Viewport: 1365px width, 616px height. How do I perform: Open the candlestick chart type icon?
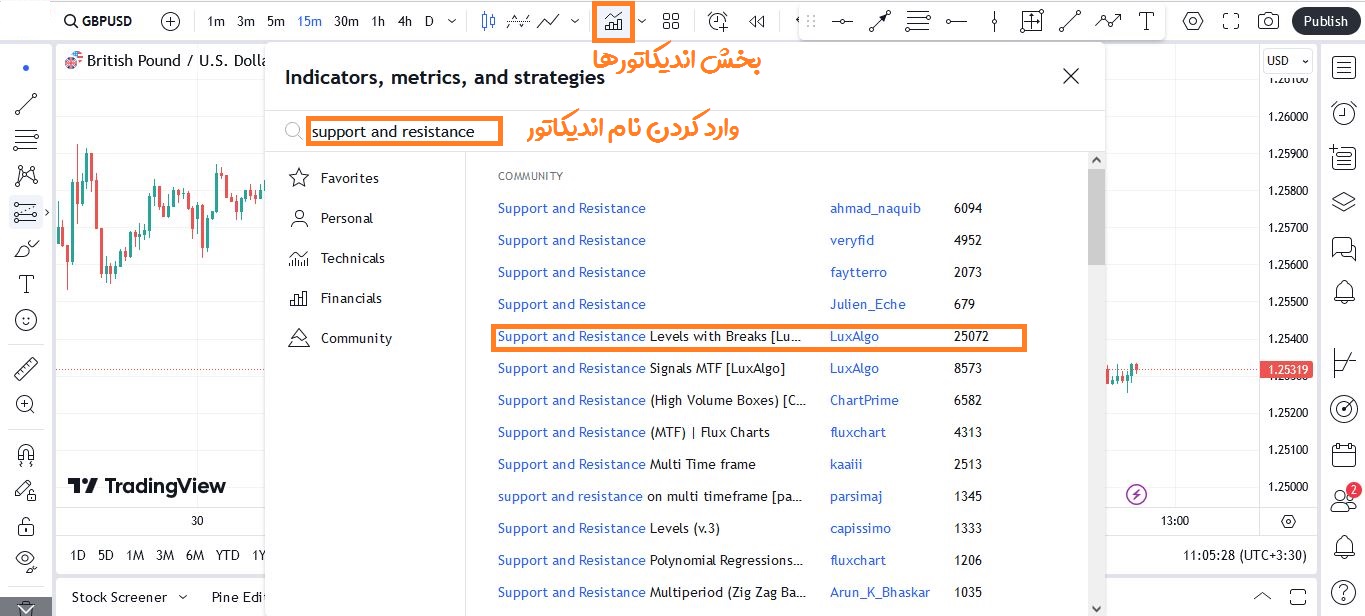488,21
